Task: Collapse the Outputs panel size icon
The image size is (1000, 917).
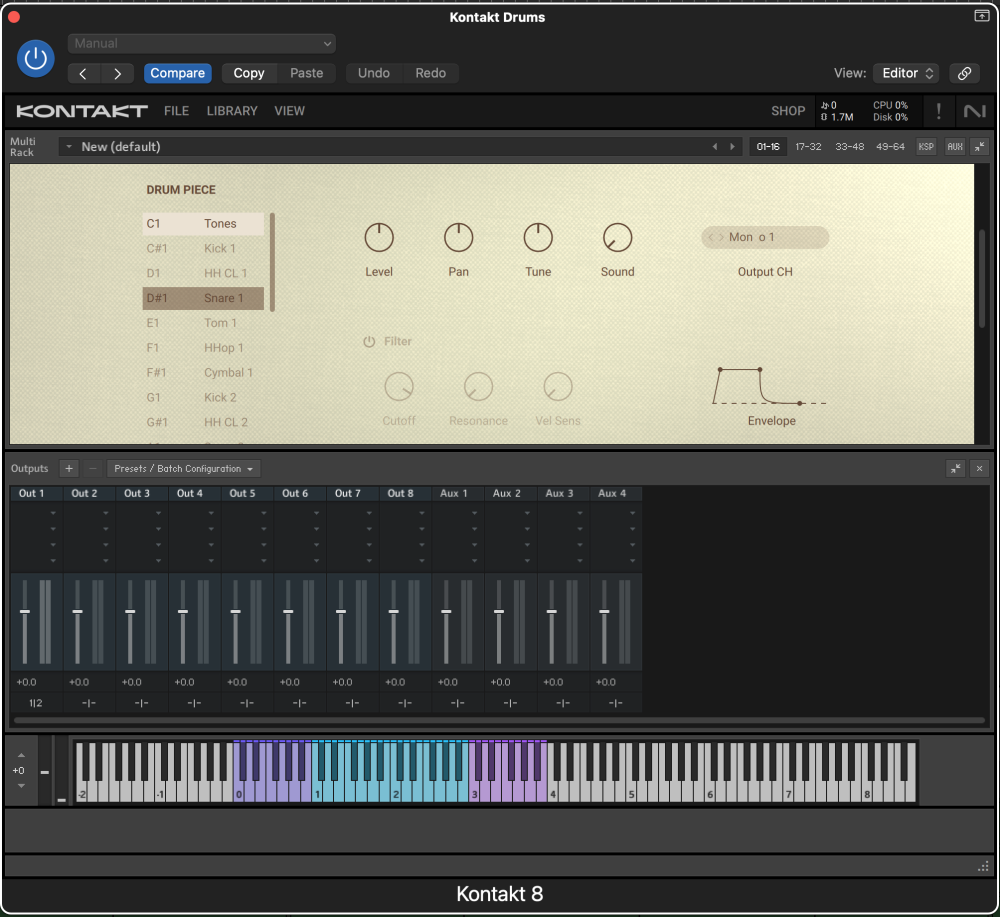Action: [x=955, y=469]
